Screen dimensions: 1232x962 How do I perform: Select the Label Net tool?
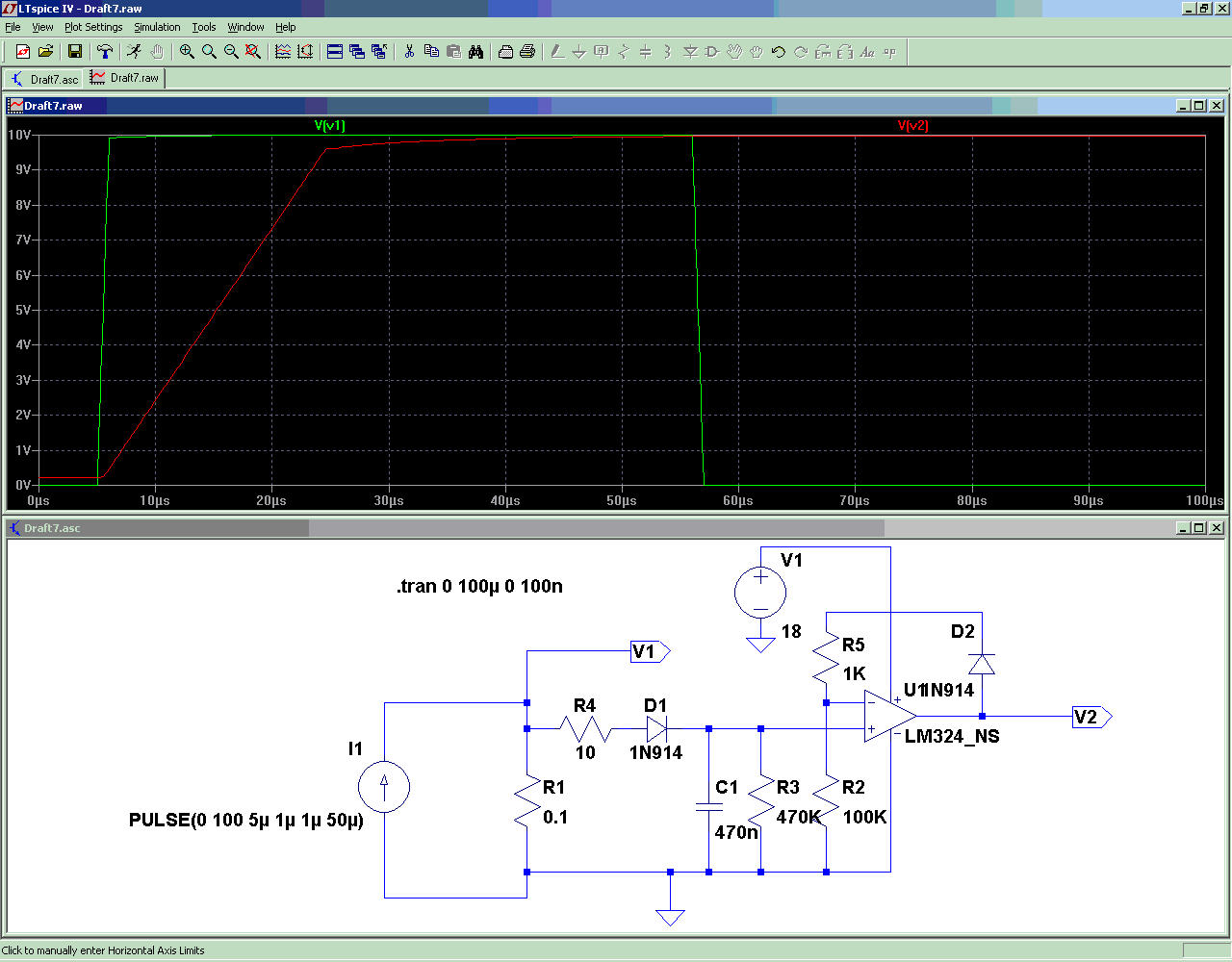(x=602, y=52)
